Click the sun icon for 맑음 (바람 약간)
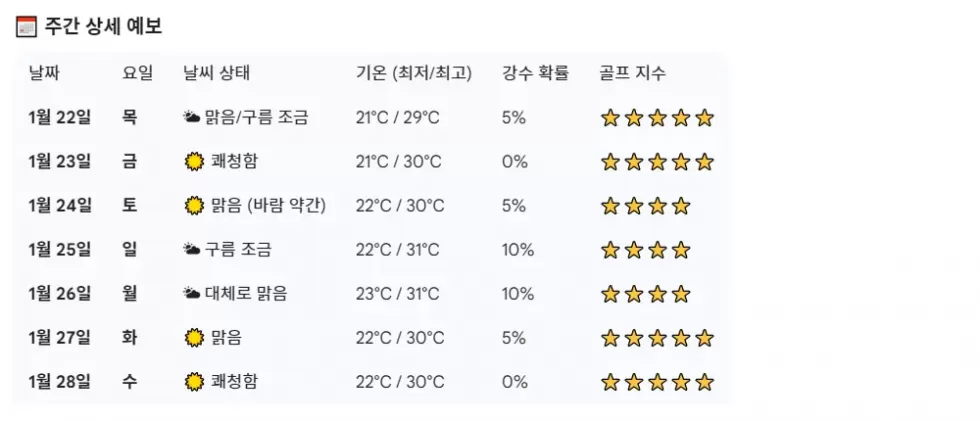980x421 pixels. click(x=194, y=206)
